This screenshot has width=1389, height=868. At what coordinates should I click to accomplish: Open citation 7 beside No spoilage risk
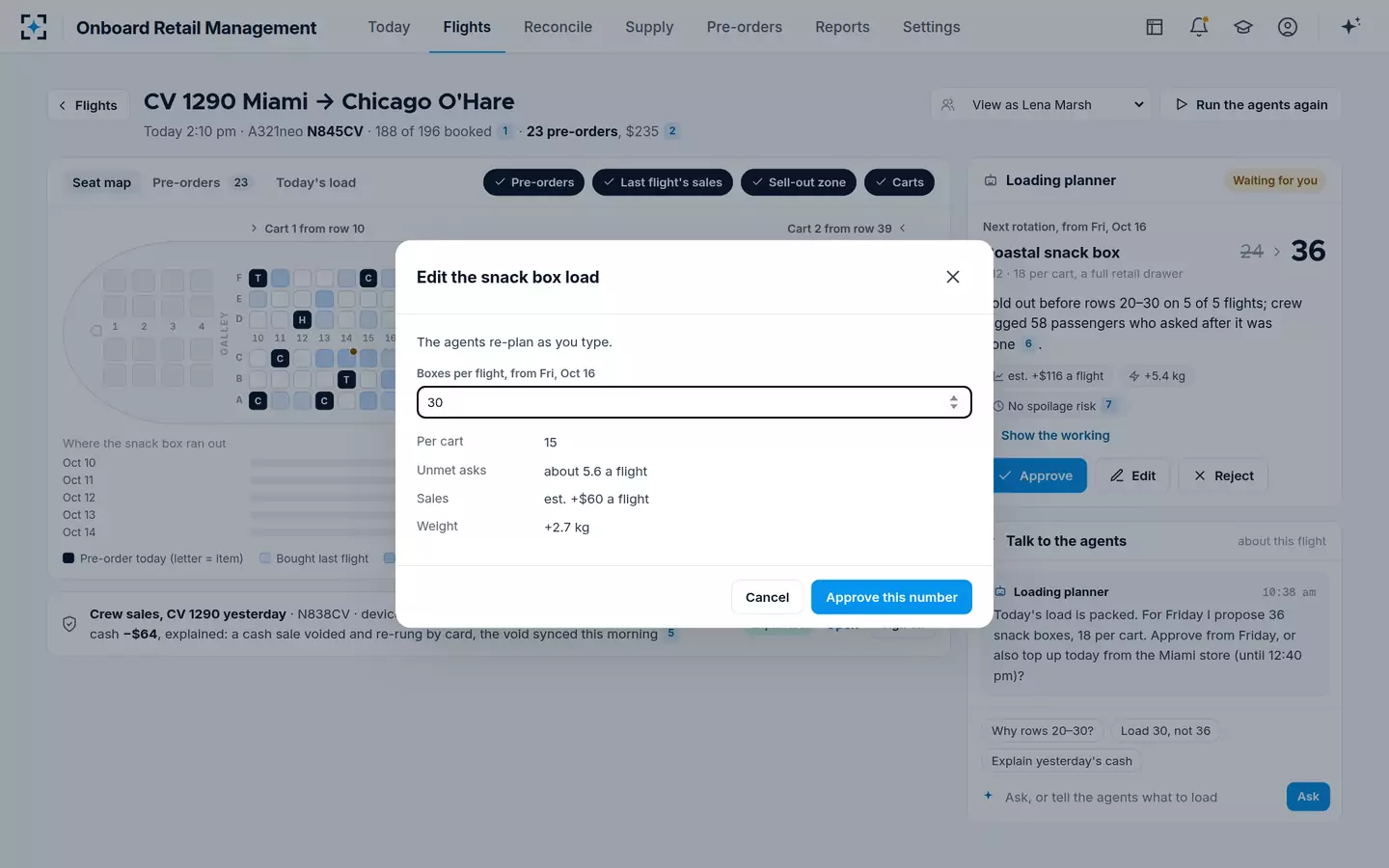click(1108, 405)
